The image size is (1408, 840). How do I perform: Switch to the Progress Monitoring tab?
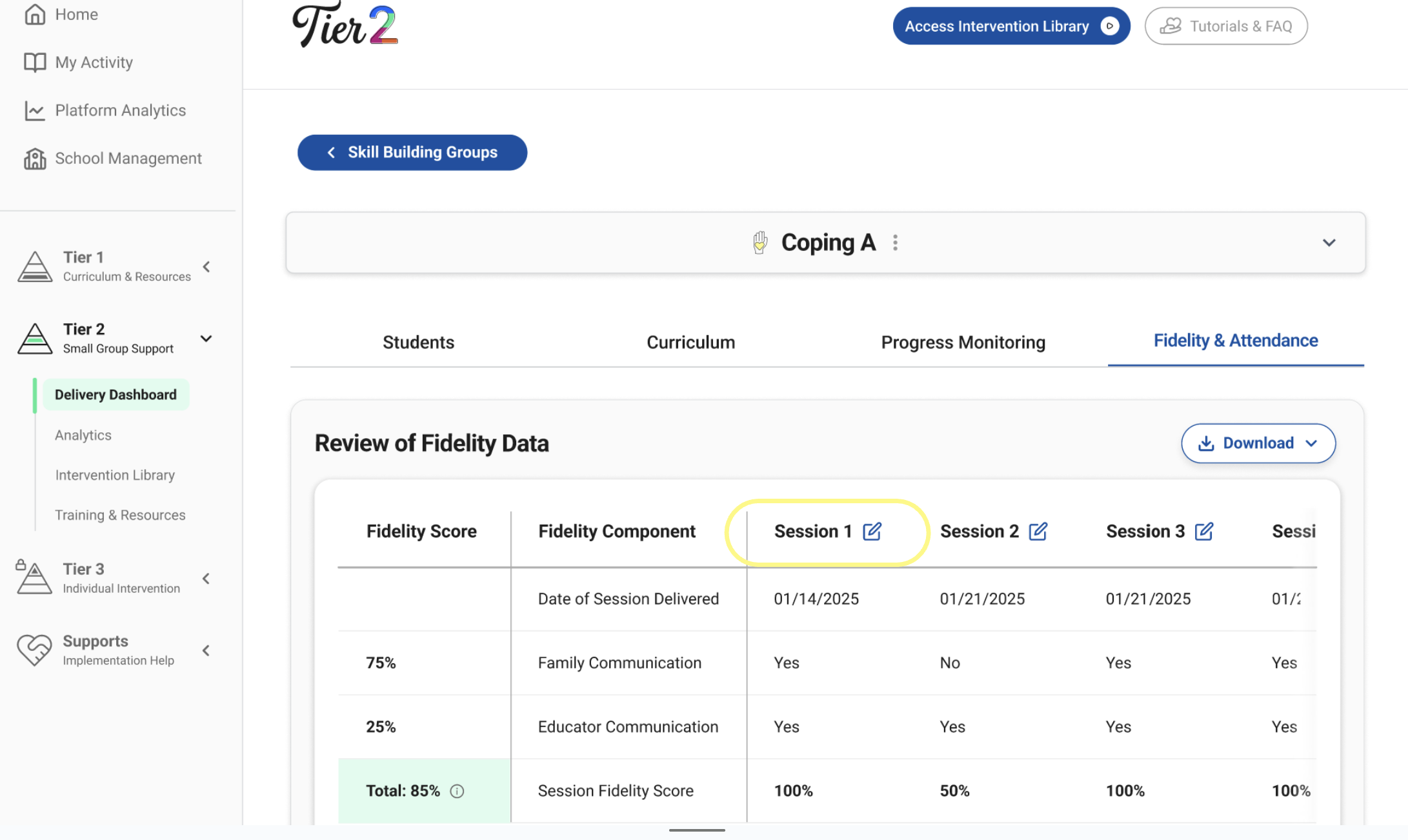point(963,342)
